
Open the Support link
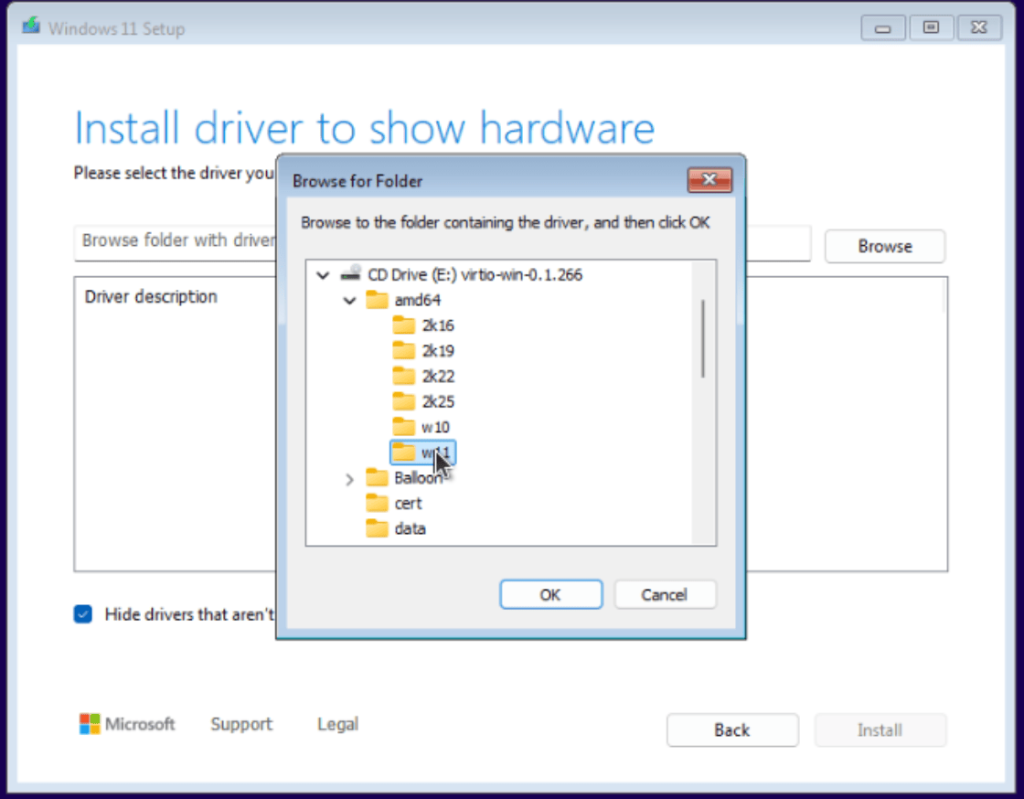[x=241, y=724]
